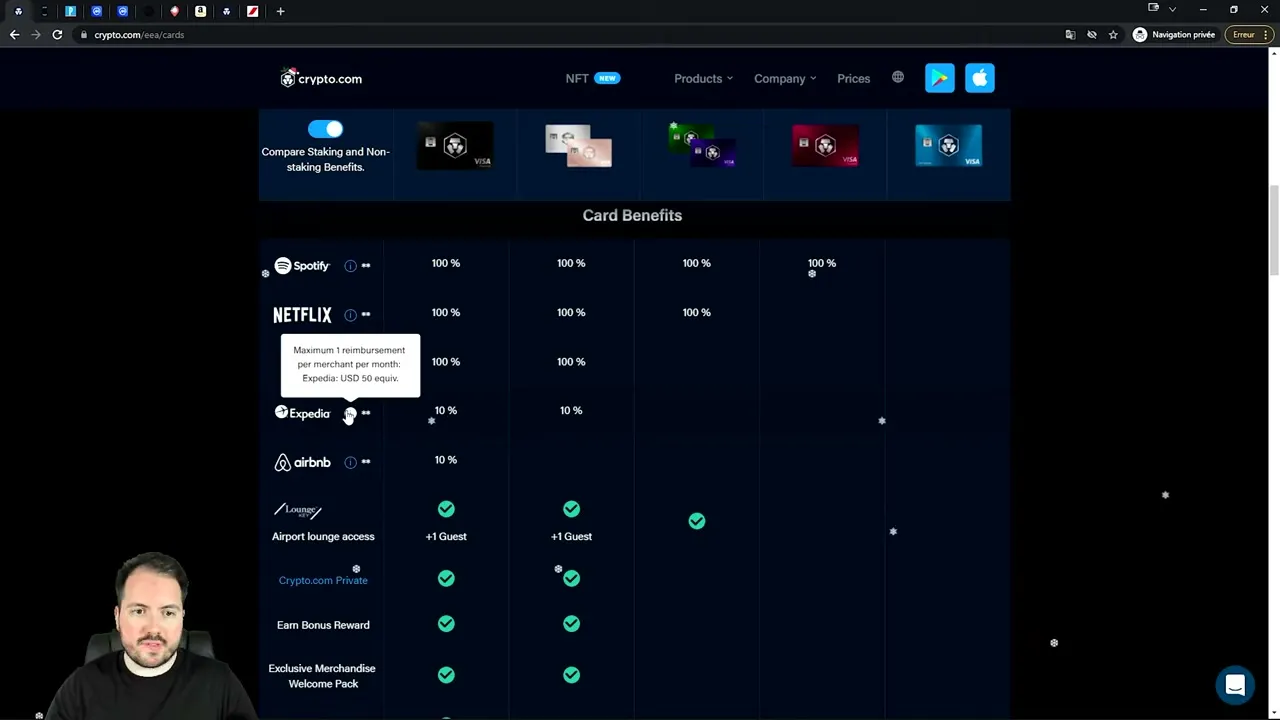Click the Google Play store icon
Viewport: 1280px width, 720px height.
point(939,78)
